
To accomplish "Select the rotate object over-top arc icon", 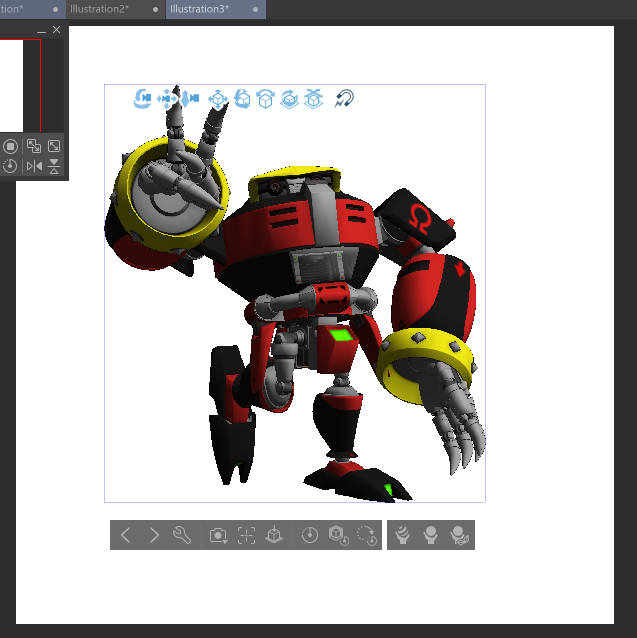I will (x=266, y=99).
